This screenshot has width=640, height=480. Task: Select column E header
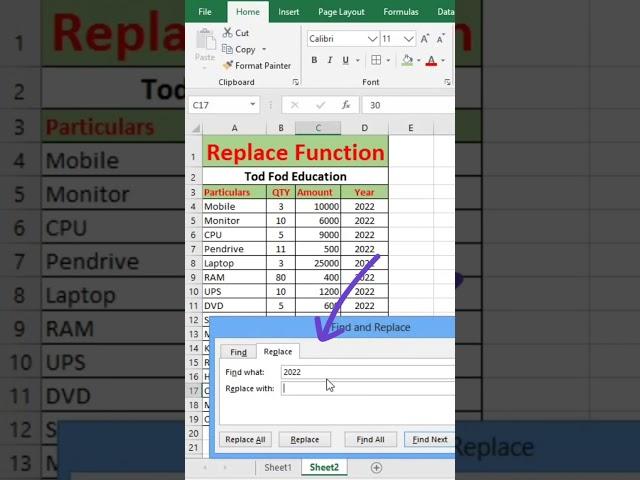[x=411, y=128]
